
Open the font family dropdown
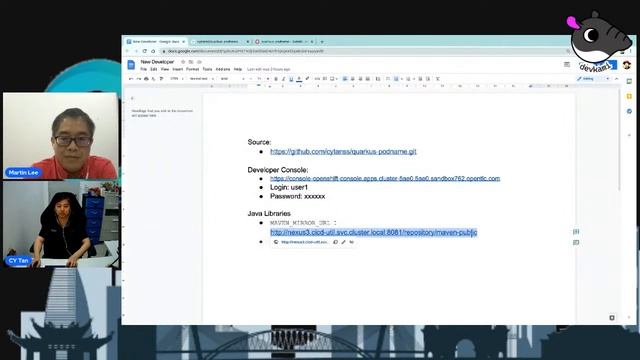click(x=232, y=78)
